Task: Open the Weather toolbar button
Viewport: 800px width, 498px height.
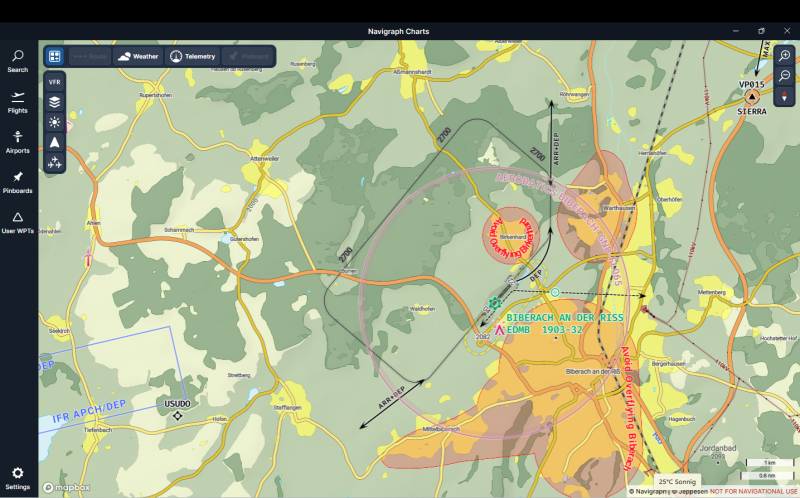Action: click(x=138, y=56)
